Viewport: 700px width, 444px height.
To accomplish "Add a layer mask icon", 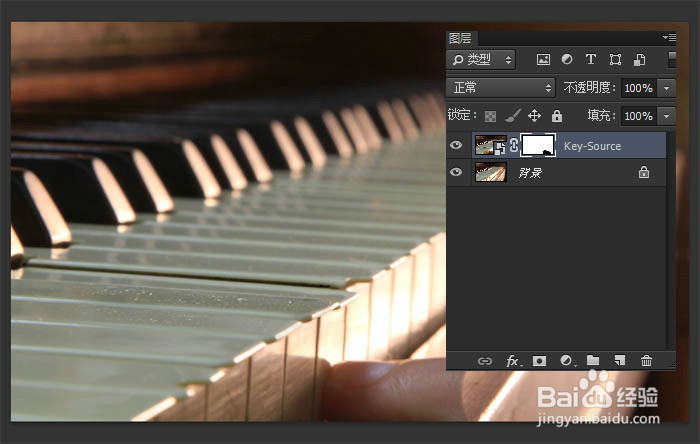I will [539, 361].
